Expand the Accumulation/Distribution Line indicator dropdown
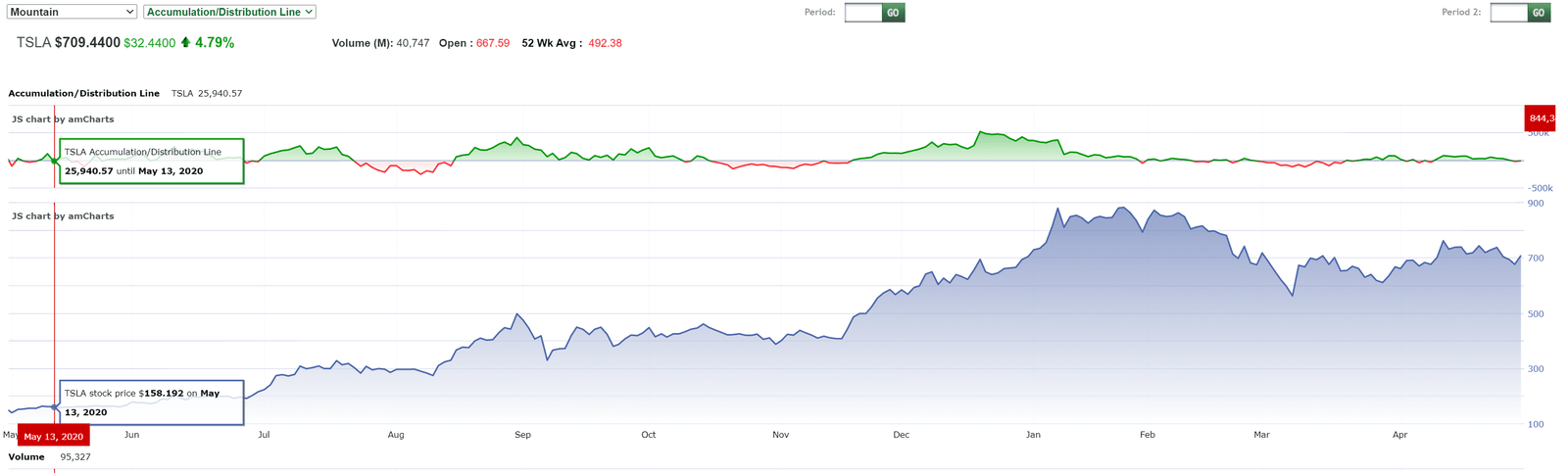 pos(229,12)
